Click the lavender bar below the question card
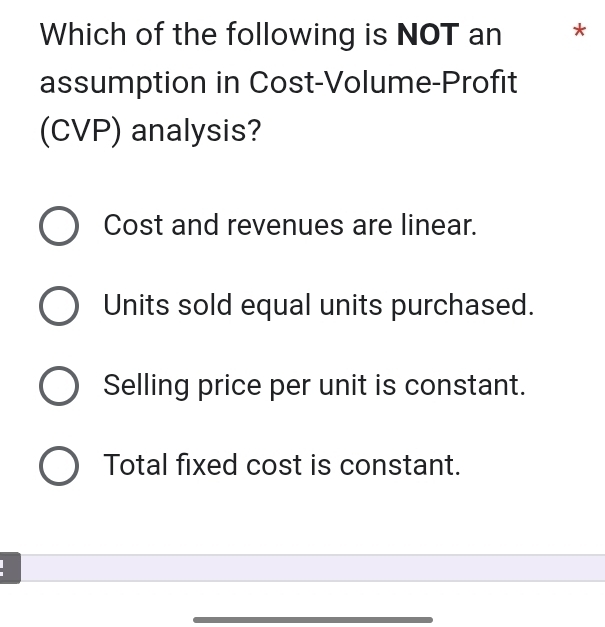The height and width of the screenshot is (627, 605). (x=312, y=569)
